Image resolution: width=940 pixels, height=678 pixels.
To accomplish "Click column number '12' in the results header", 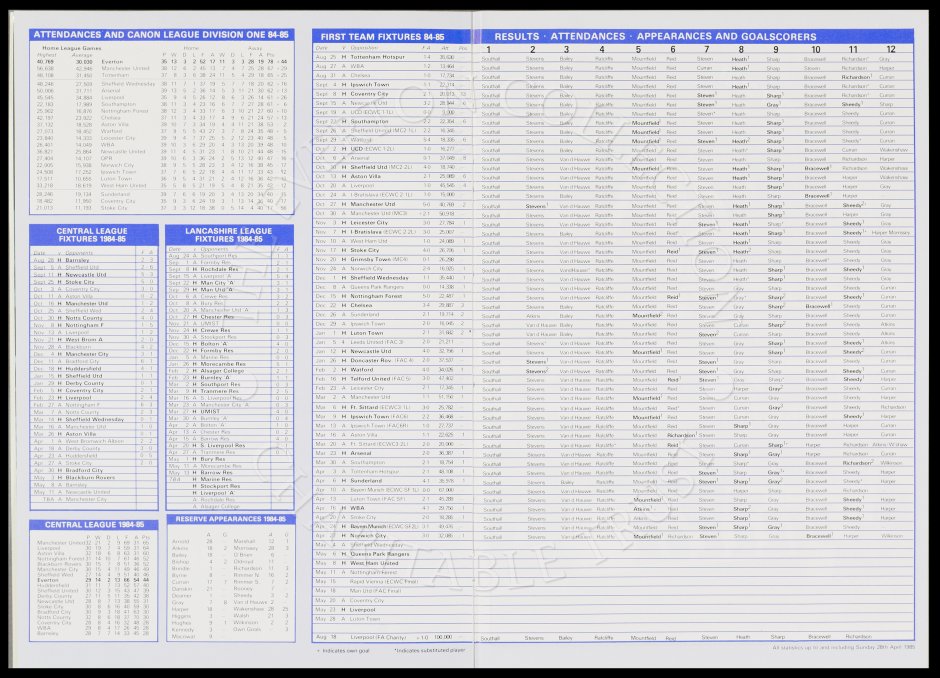I will pyautogui.click(x=891, y=50).
